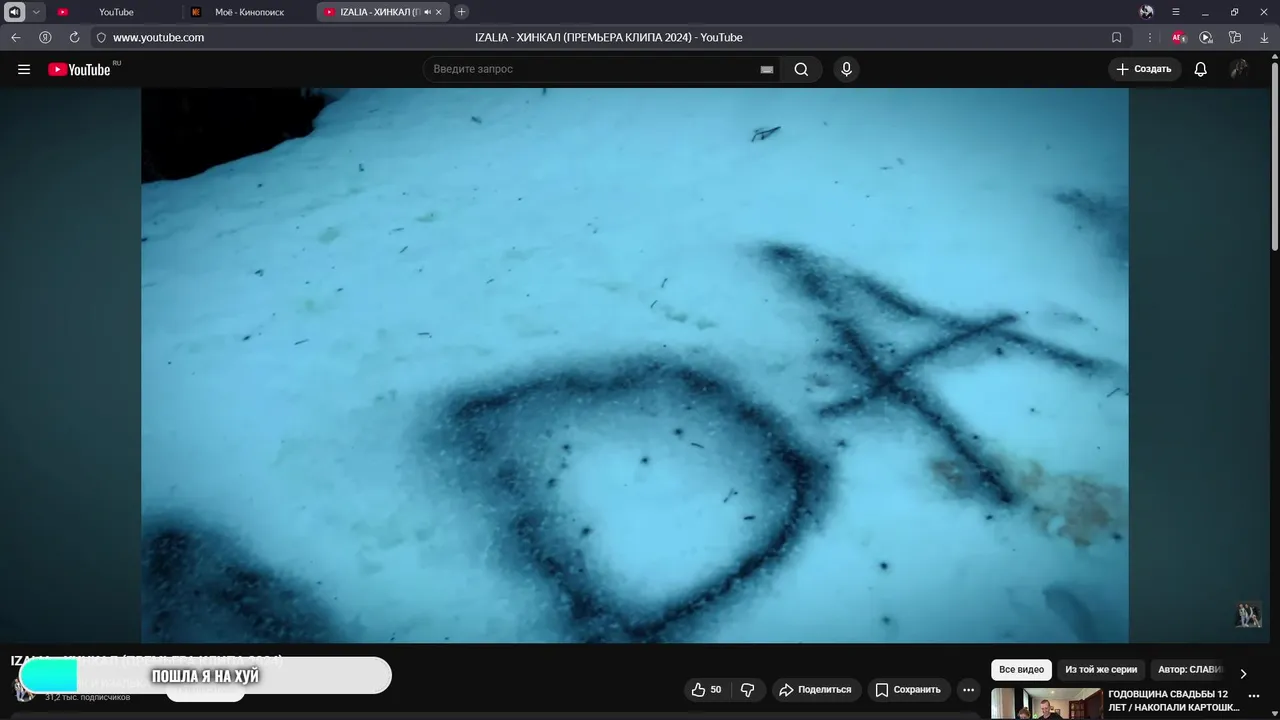The width and height of the screenshot is (1280, 720).
Task: Click the video player to pause
Action: 635,365
